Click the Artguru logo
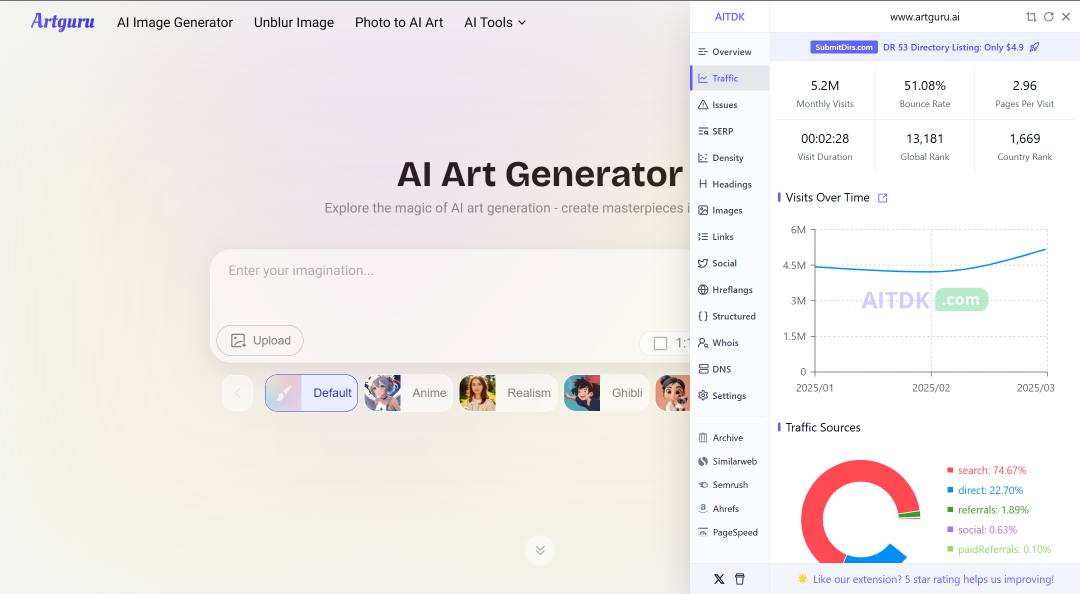 (63, 22)
